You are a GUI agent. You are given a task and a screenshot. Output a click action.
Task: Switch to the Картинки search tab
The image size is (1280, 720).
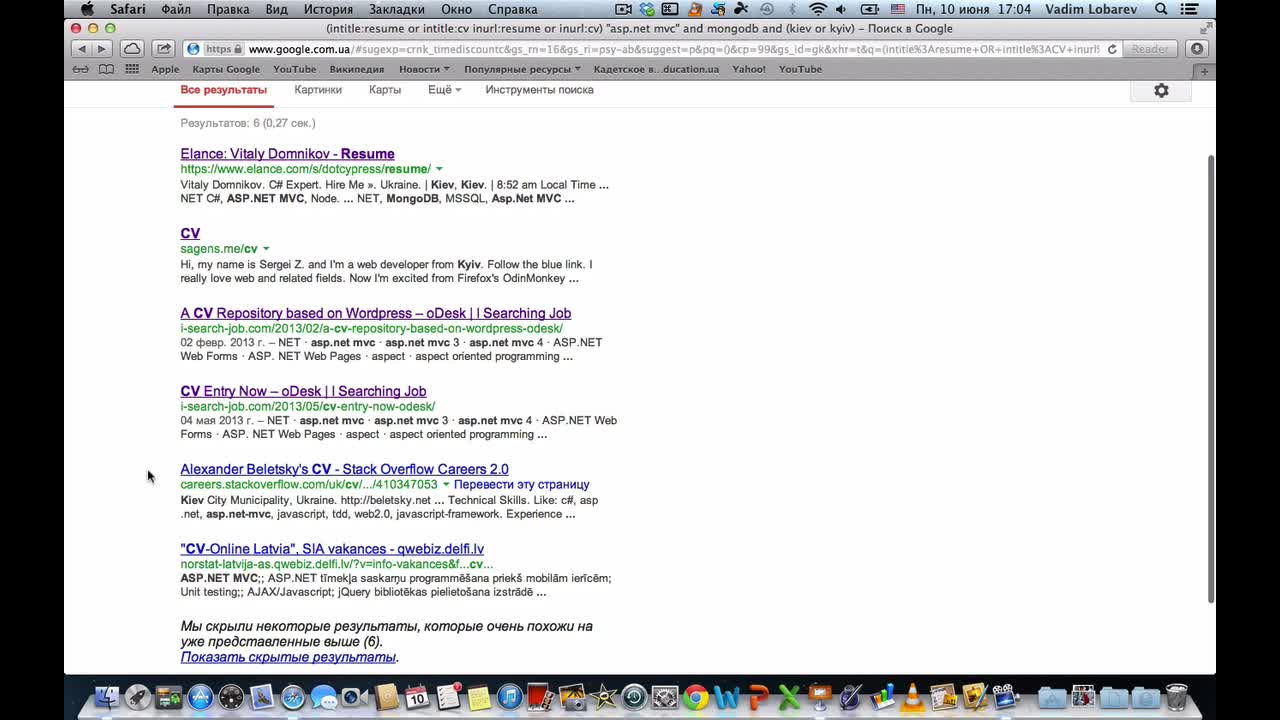point(318,90)
